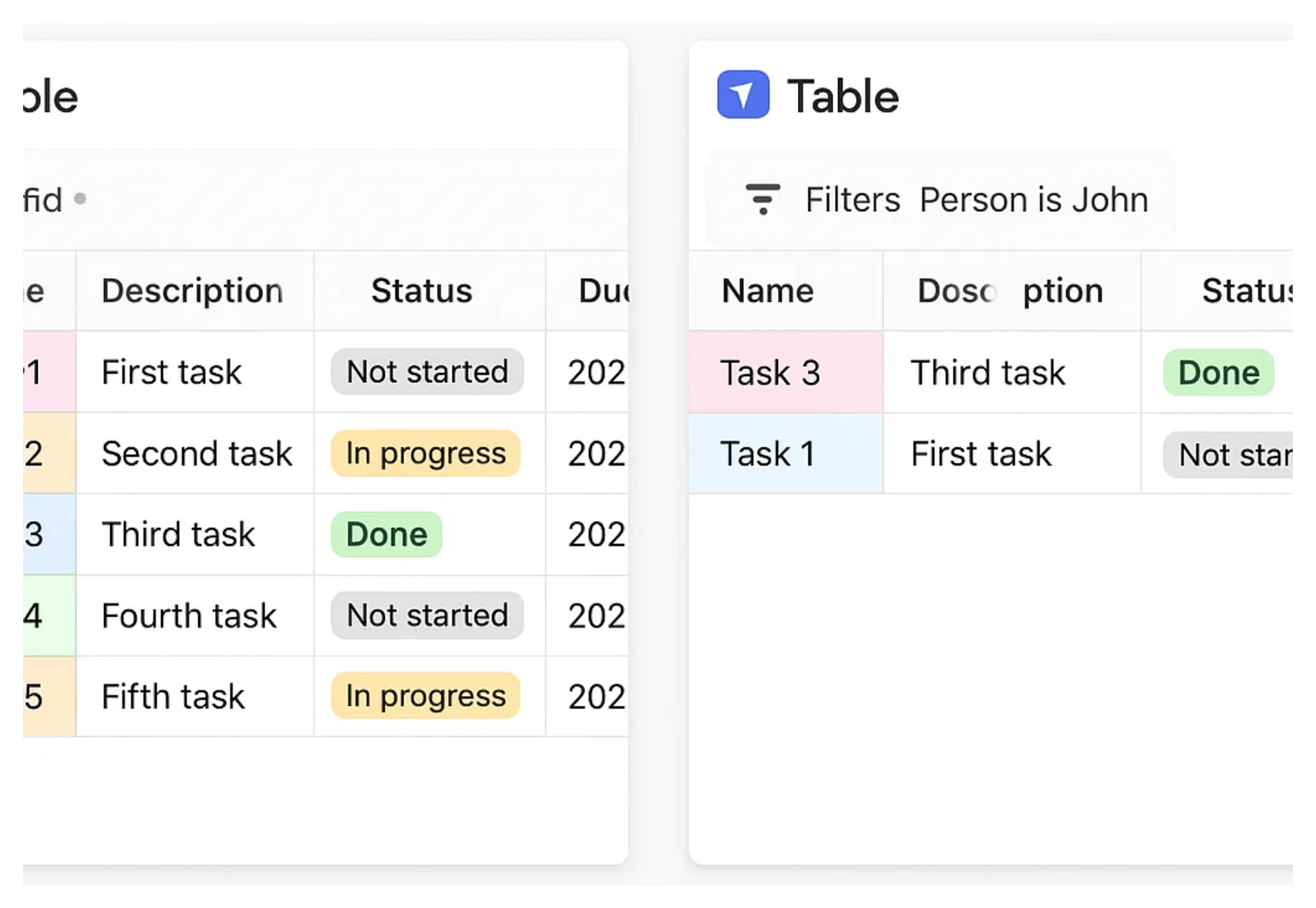This screenshot has height=908, width=1316.
Task: Click 'Not started' badge for Fourth task
Action: pyautogui.click(x=427, y=615)
